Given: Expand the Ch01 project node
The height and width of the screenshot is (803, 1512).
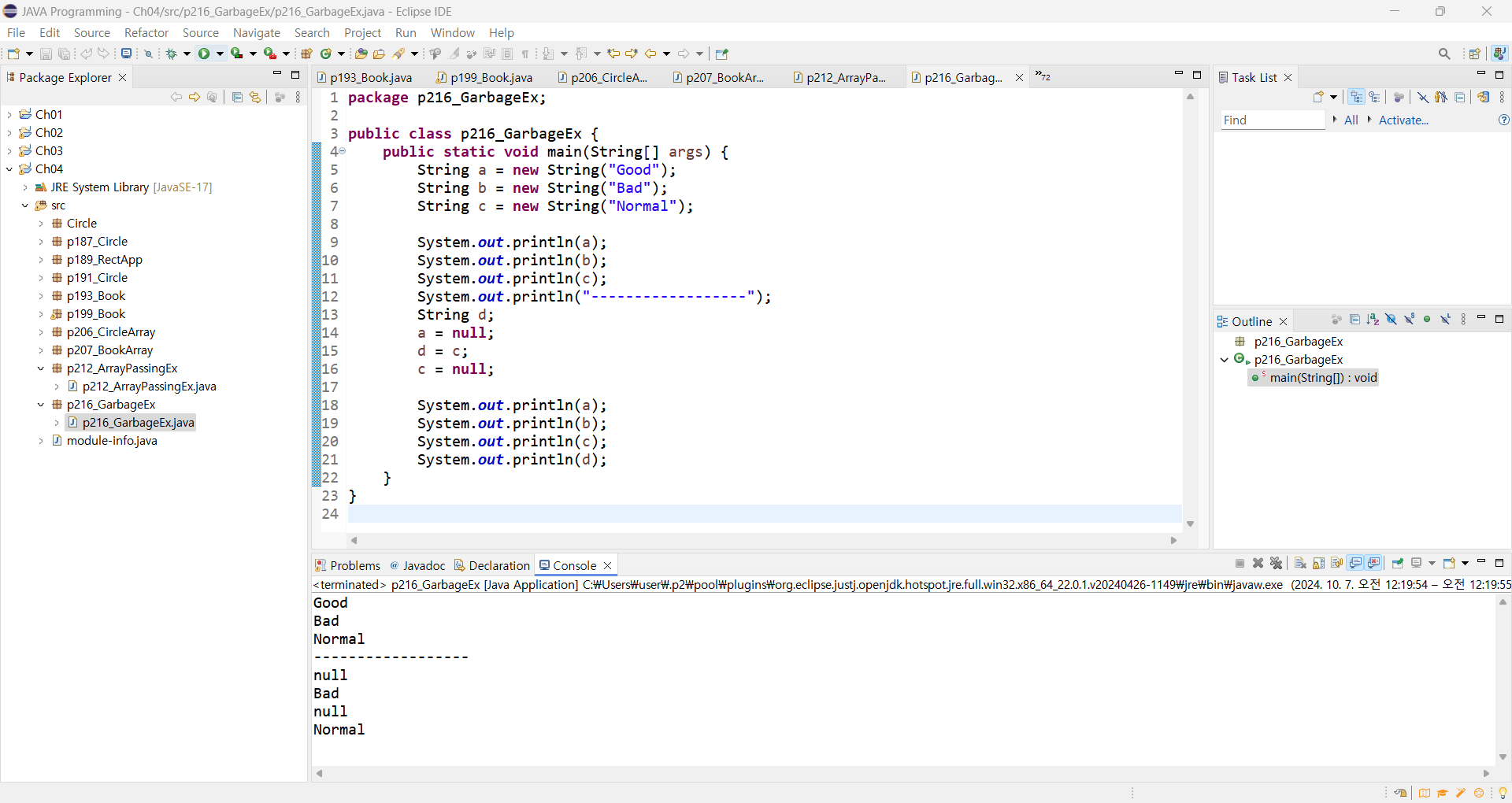Looking at the screenshot, I should (x=9, y=115).
